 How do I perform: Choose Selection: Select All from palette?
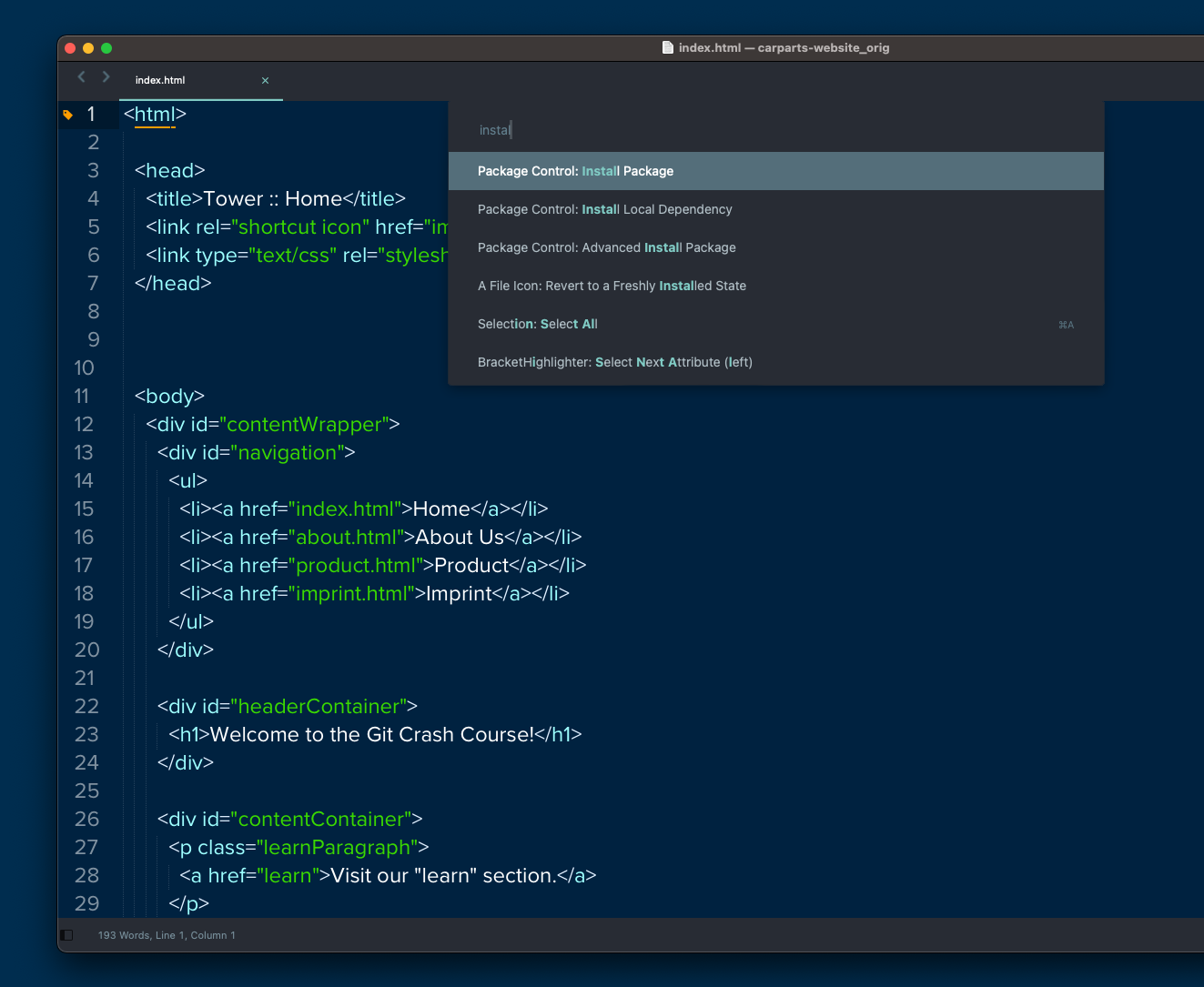pos(537,324)
